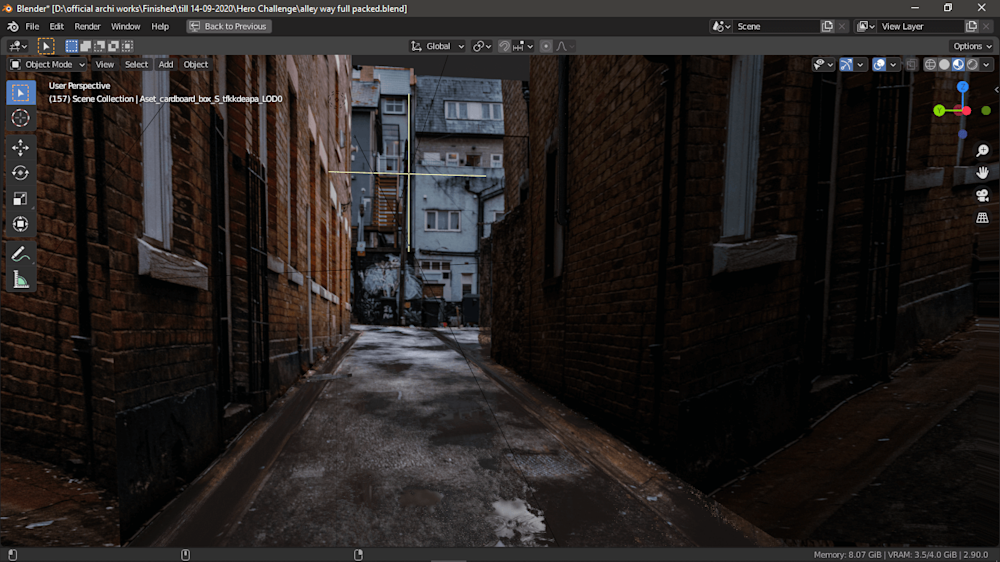The image size is (1000, 562).
Task: Choose the 'Subtract selection' mode icon
Action: click(99, 46)
